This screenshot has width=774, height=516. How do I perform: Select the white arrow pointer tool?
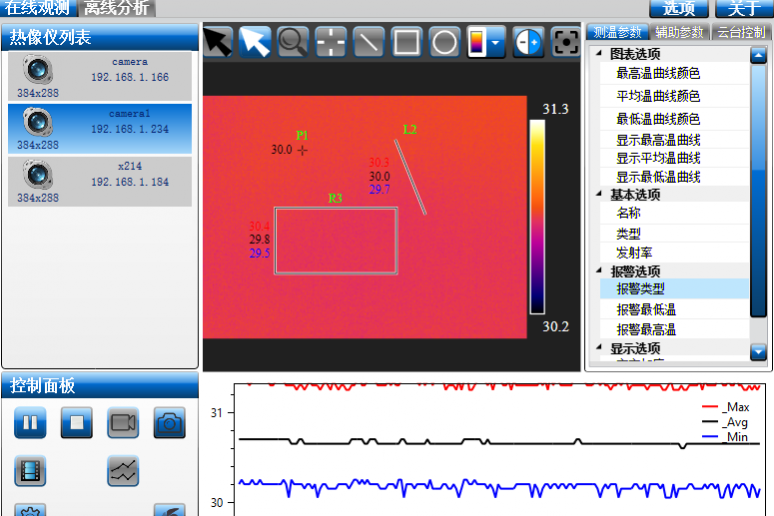click(x=255, y=42)
